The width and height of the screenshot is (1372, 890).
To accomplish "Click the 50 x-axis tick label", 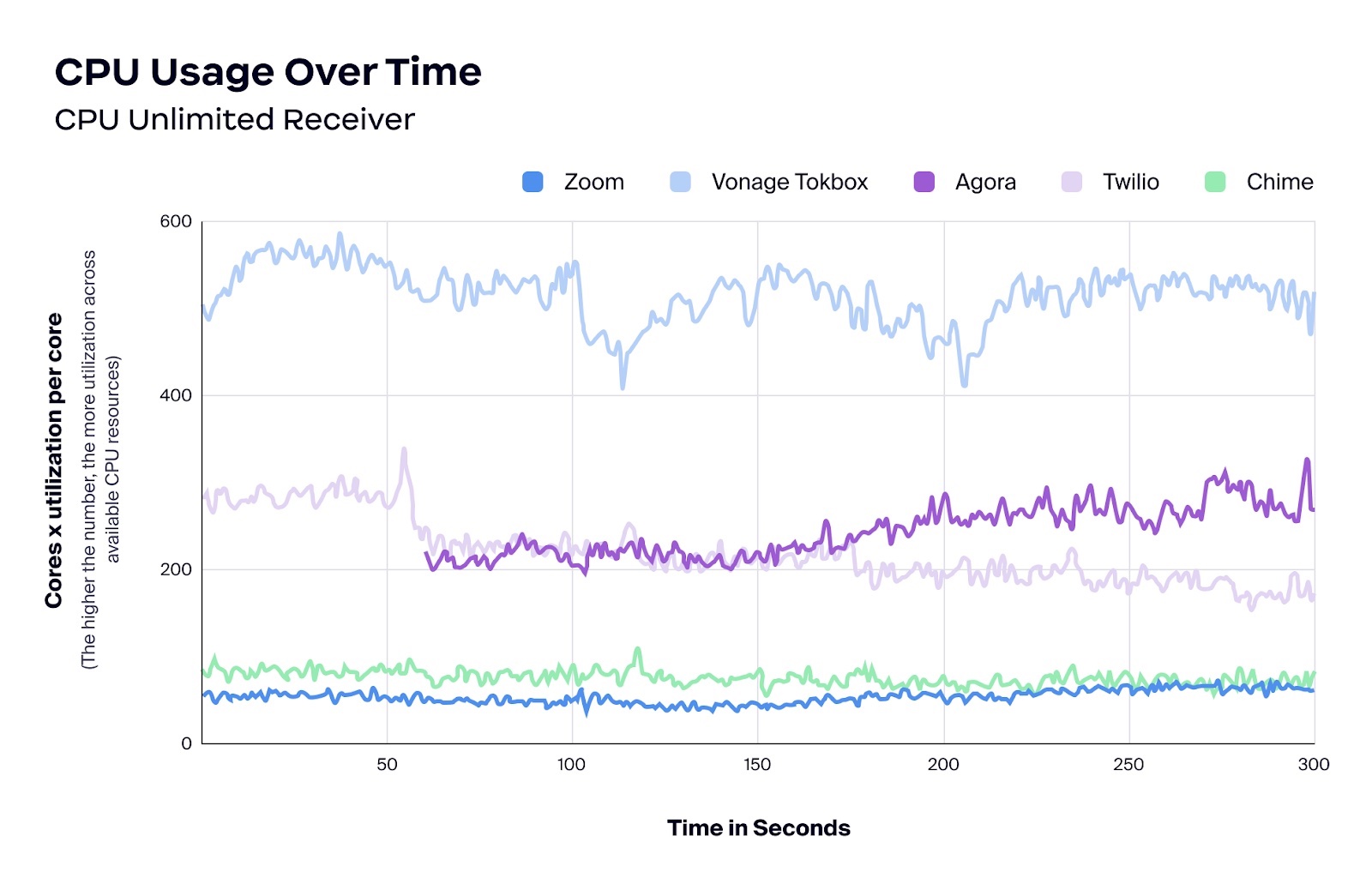I will [x=387, y=764].
